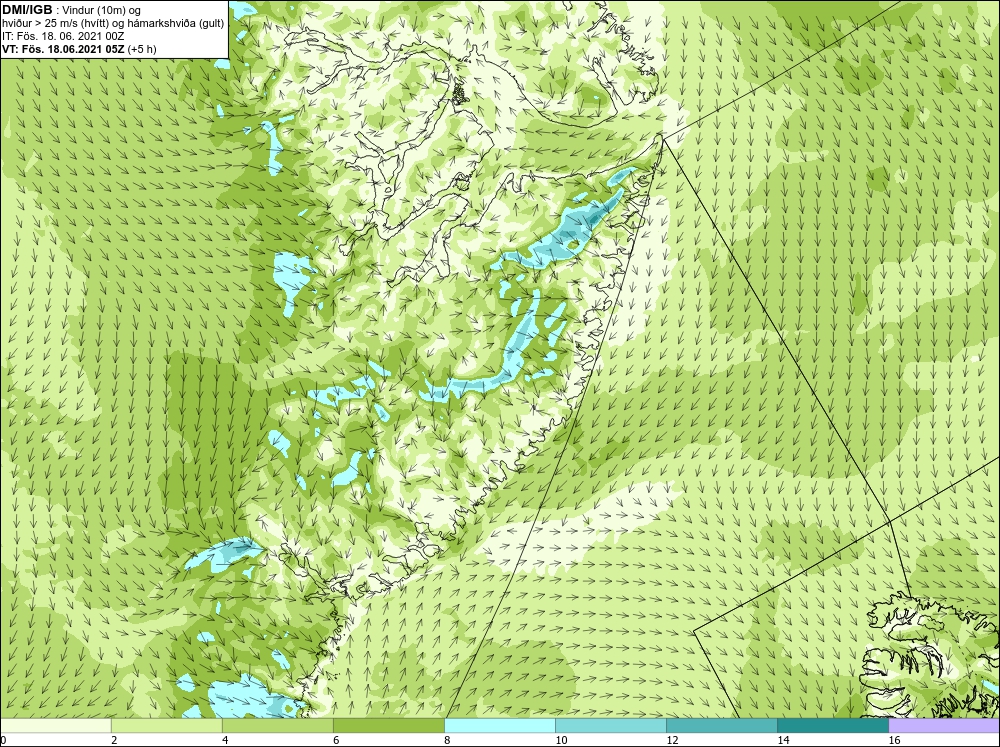Screen dimensions: 1000x747
Task: Click the 12–14 m/s teal legend swatch
Action: [722, 726]
